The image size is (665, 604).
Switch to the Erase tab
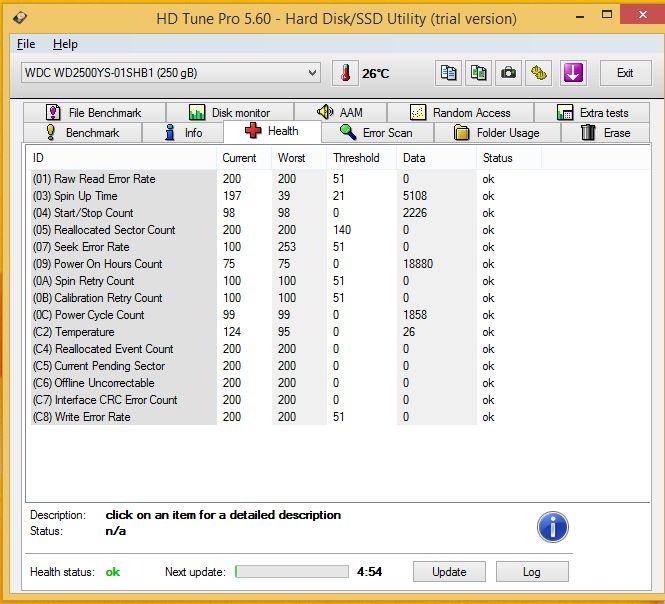point(606,133)
